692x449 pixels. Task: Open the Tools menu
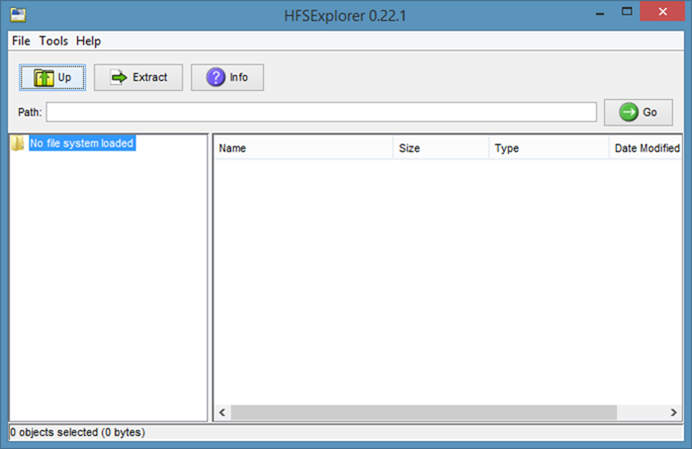click(53, 41)
